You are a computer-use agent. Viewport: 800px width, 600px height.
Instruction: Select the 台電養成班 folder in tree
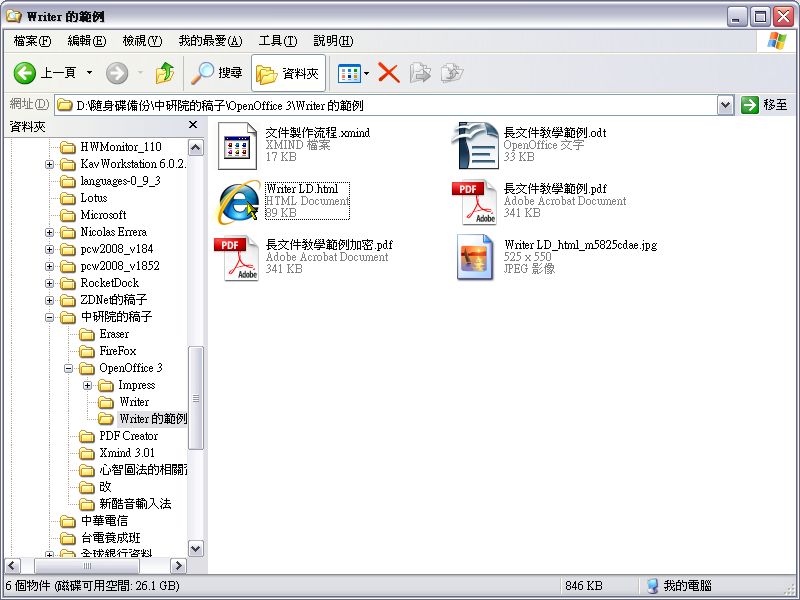tap(100, 538)
